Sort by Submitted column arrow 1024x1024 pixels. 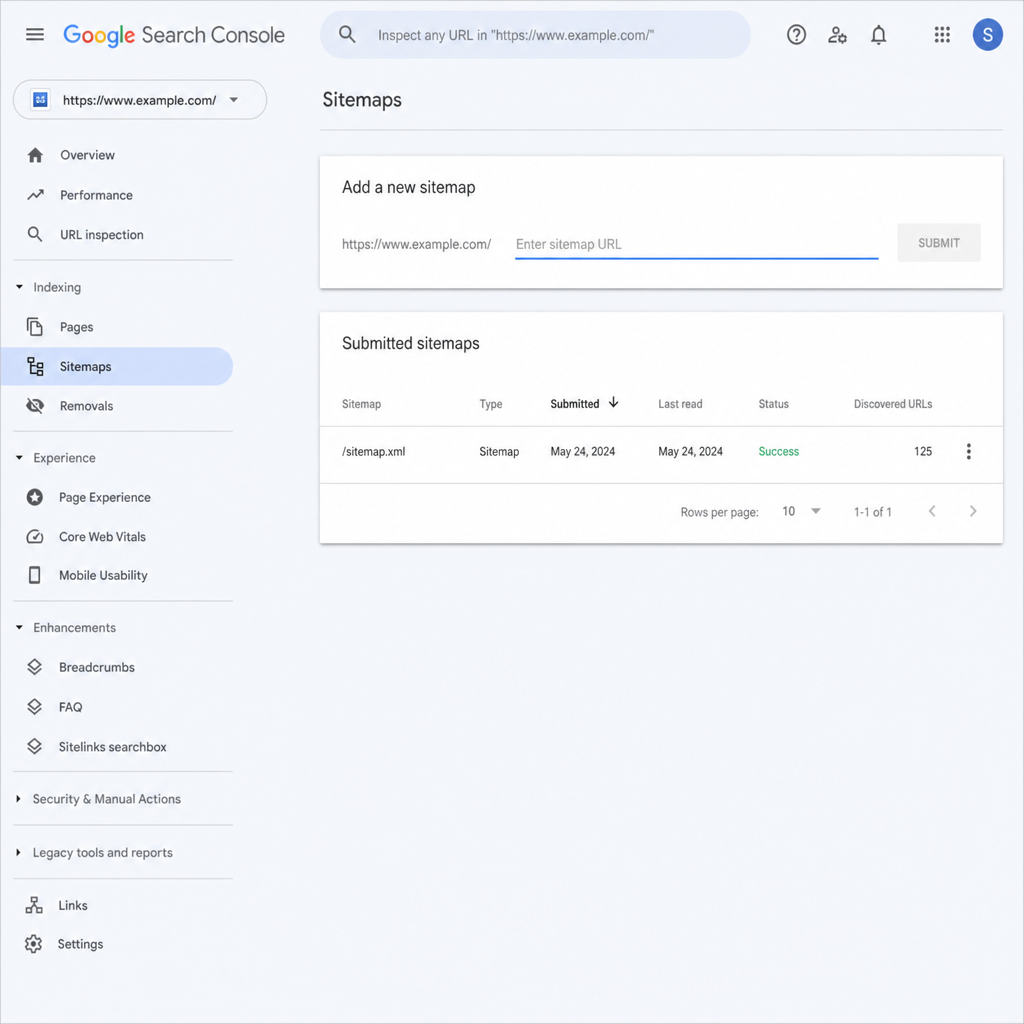pyautogui.click(x=613, y=403)
